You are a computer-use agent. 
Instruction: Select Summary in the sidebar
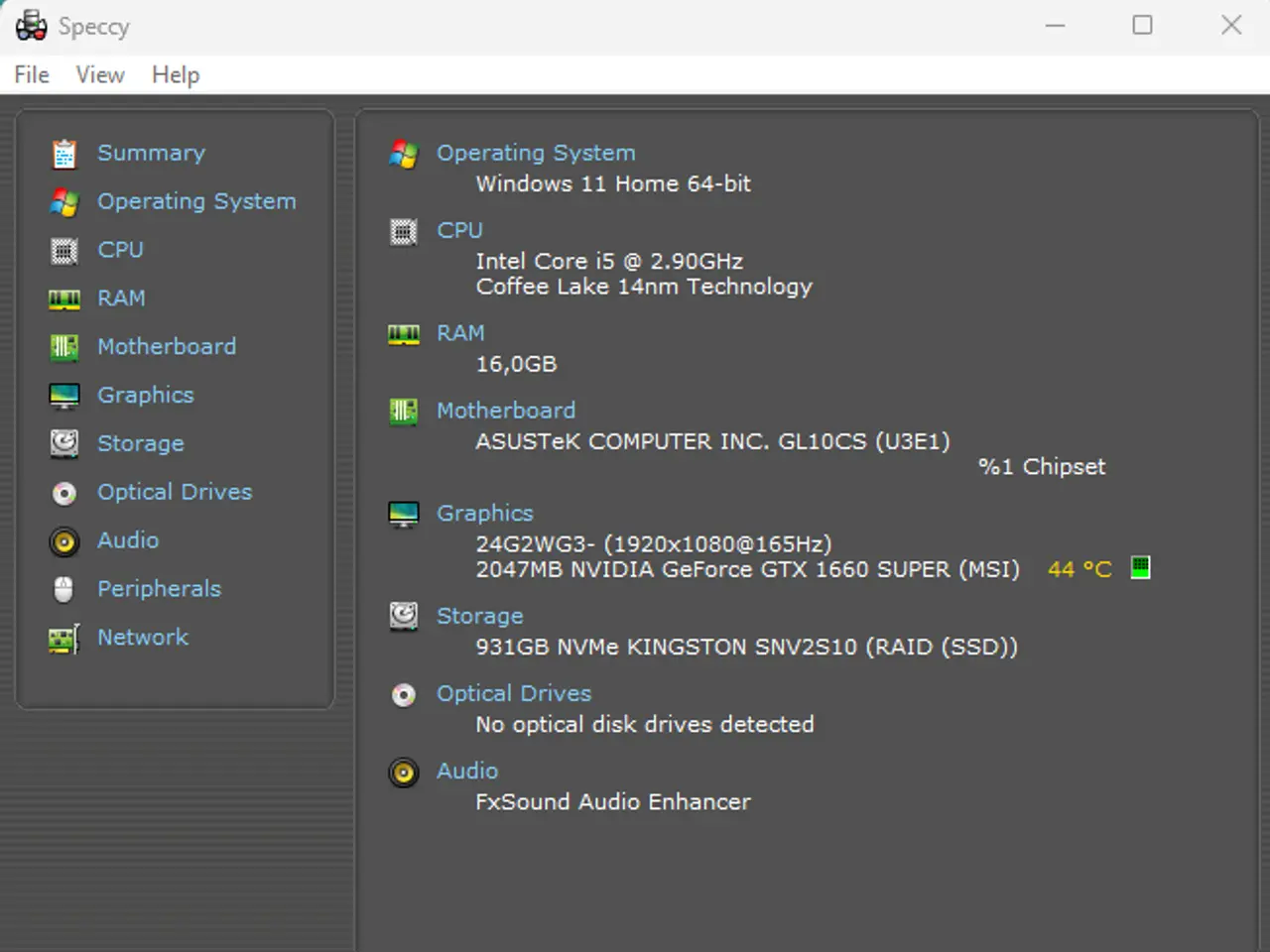[x=151, y=153]
